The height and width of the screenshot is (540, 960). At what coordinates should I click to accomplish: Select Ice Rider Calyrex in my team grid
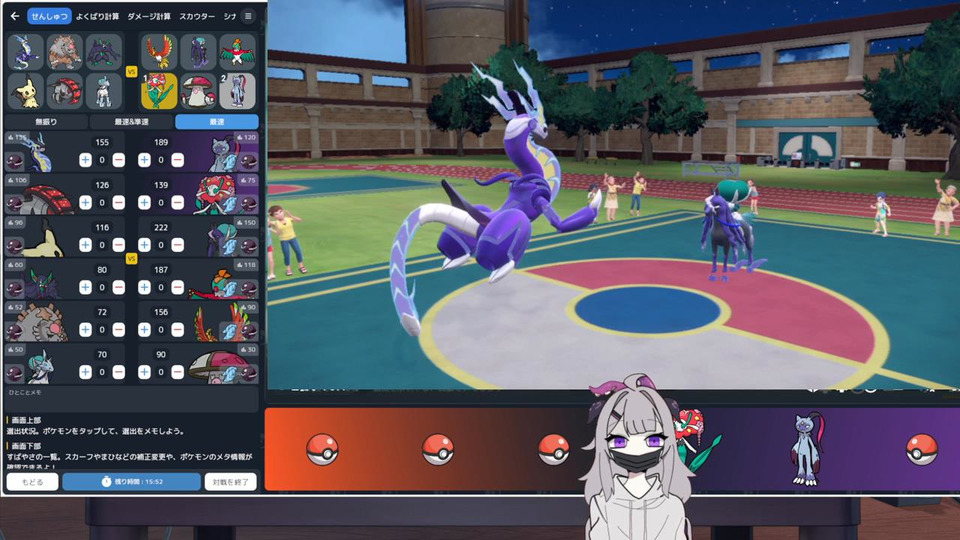(103, 91)
